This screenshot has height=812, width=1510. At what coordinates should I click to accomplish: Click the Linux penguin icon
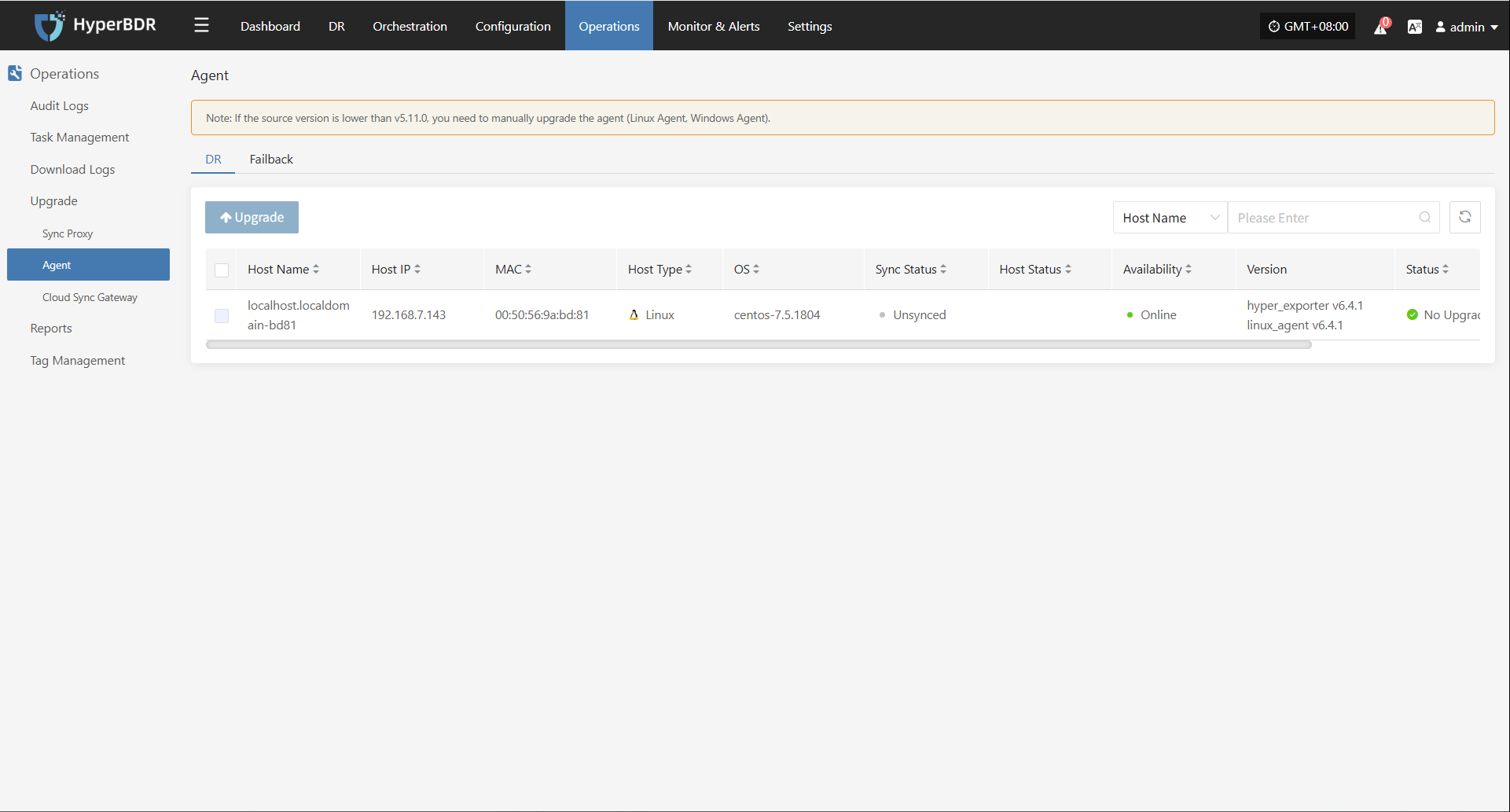[634, 314]
